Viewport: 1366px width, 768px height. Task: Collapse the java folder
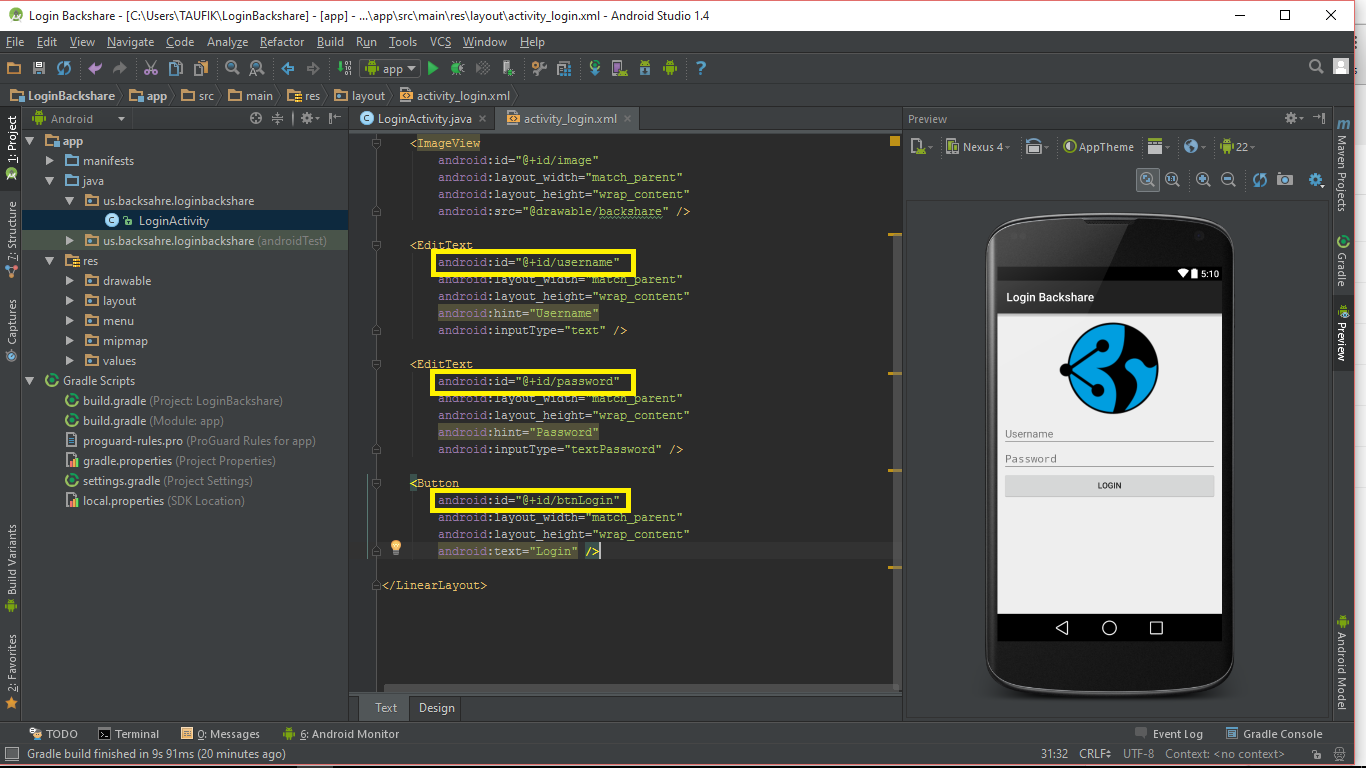[52, 181]
